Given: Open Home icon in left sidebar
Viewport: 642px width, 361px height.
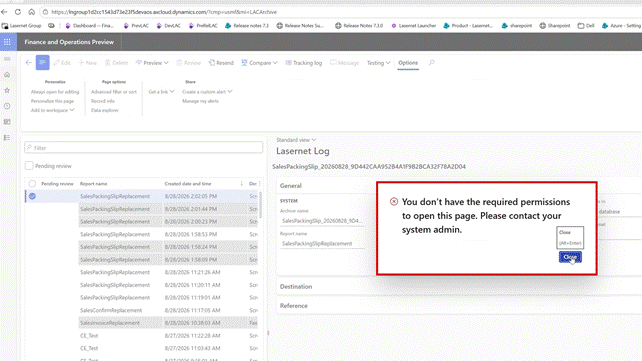Looking at the screenshot, I should point(7,74).
